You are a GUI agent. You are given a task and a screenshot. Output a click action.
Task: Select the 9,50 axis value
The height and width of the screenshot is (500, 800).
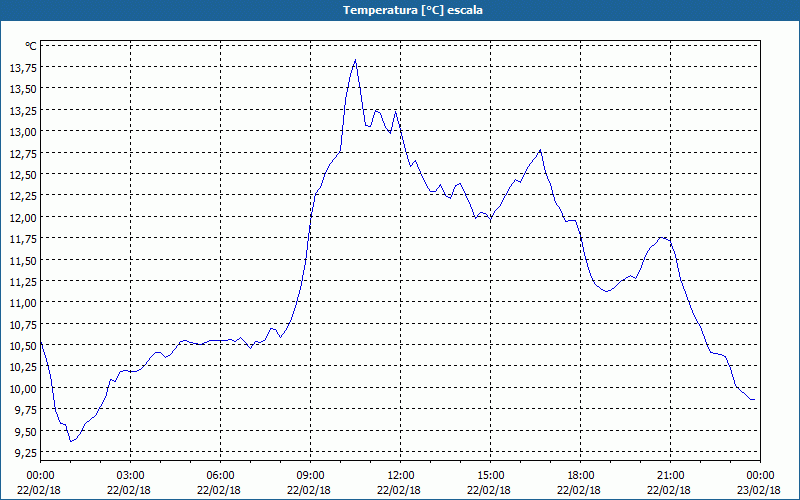tap(26, 431)
